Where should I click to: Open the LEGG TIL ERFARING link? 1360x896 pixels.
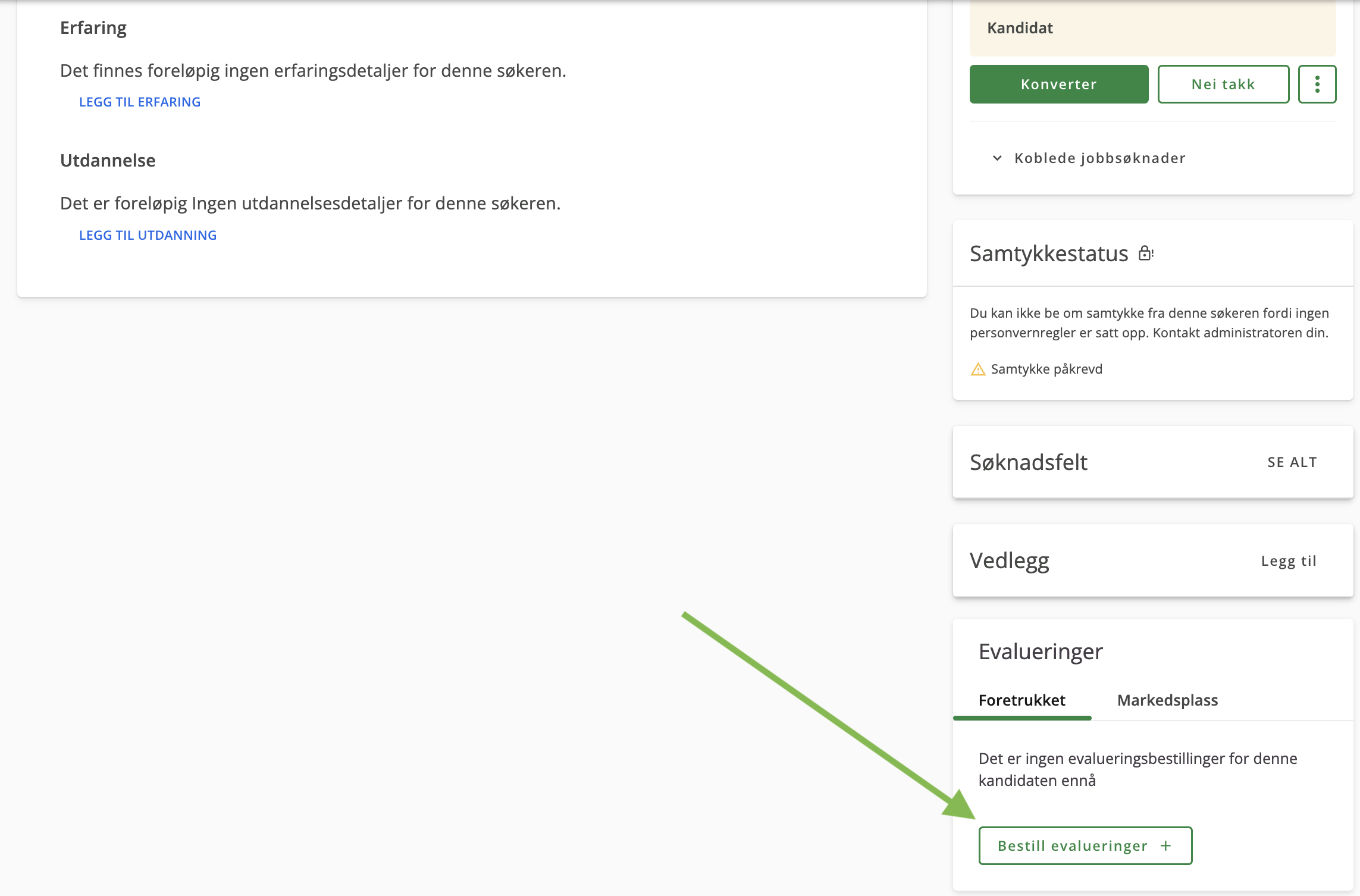(x=140, y=102)
